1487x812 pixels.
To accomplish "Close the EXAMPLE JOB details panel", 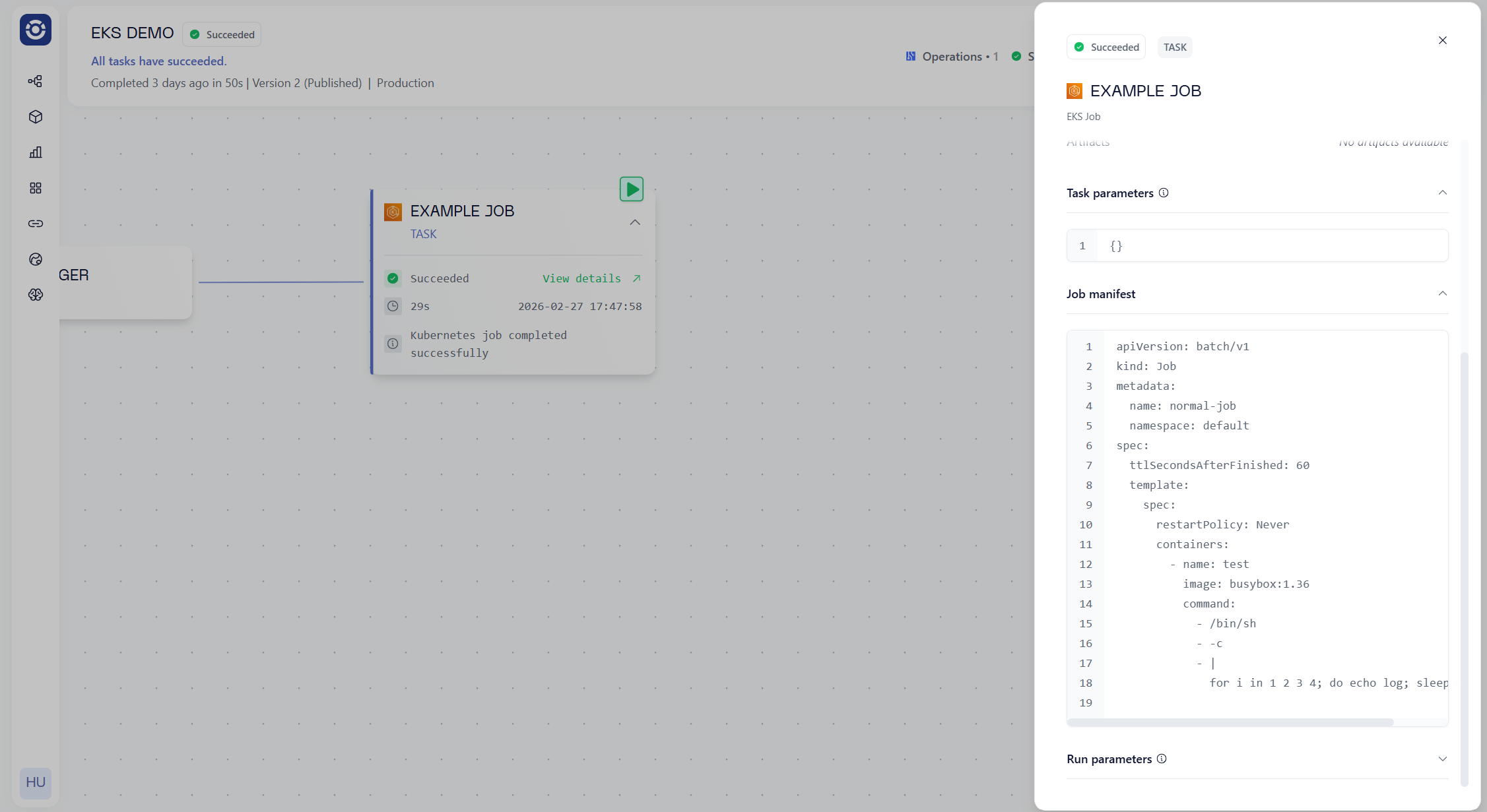I will (1442, 40).
